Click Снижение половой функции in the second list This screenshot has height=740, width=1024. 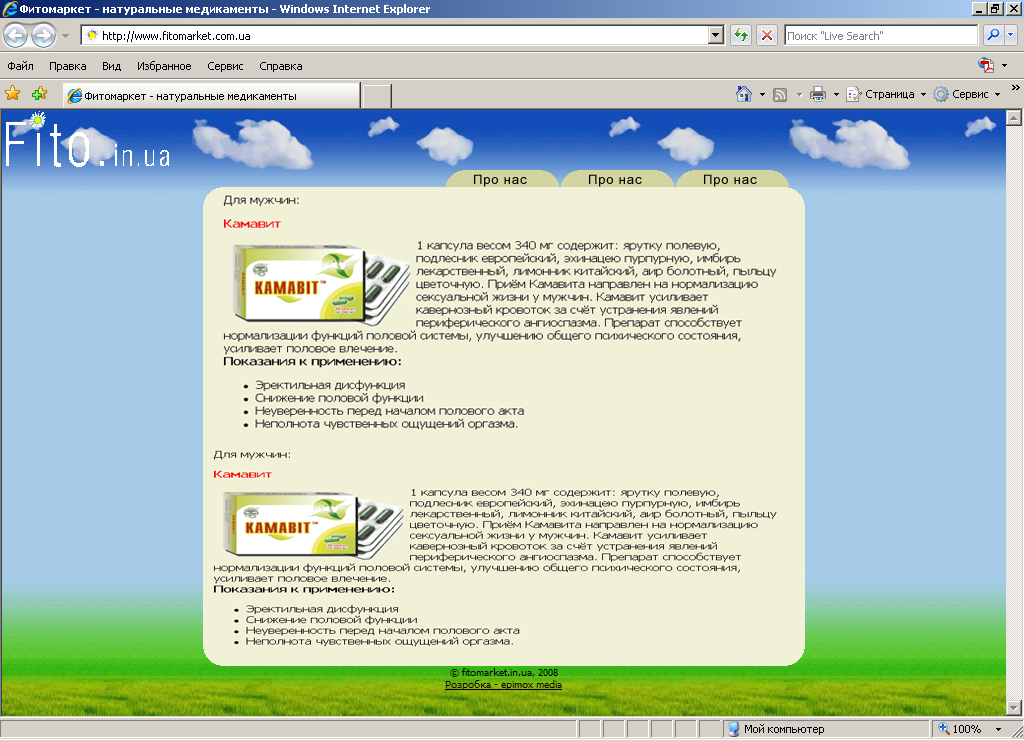(332, 620)
